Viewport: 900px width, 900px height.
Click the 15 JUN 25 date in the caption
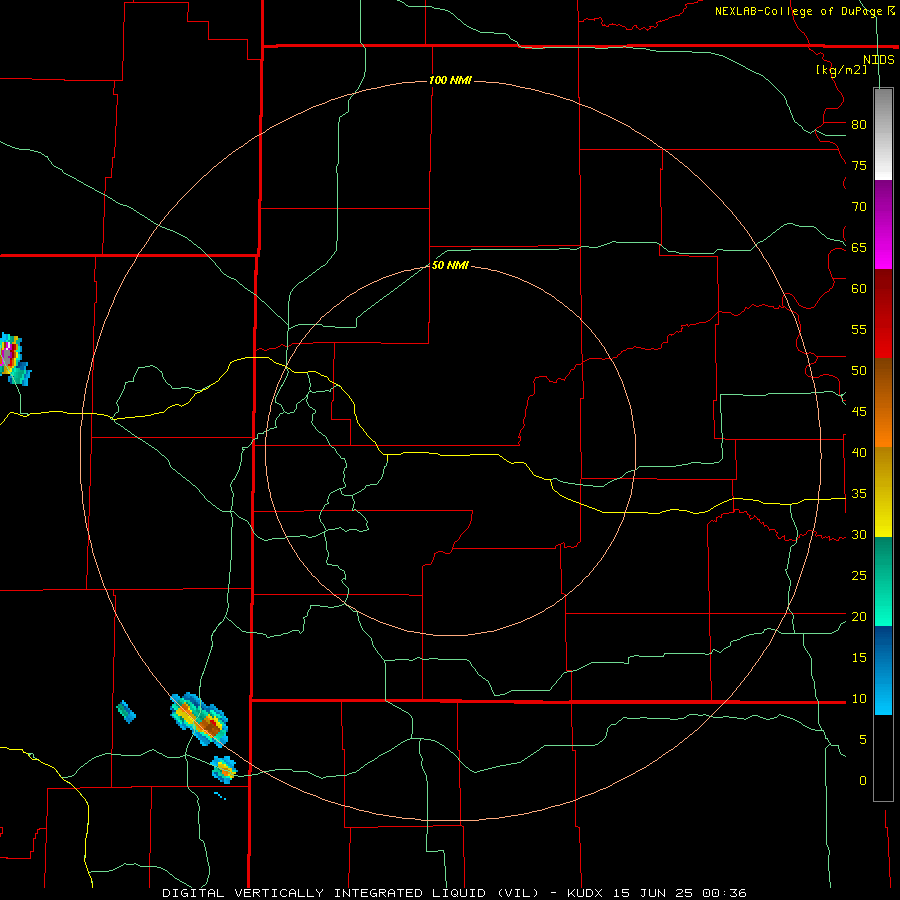pyautogui.click(x=654, y=893)
